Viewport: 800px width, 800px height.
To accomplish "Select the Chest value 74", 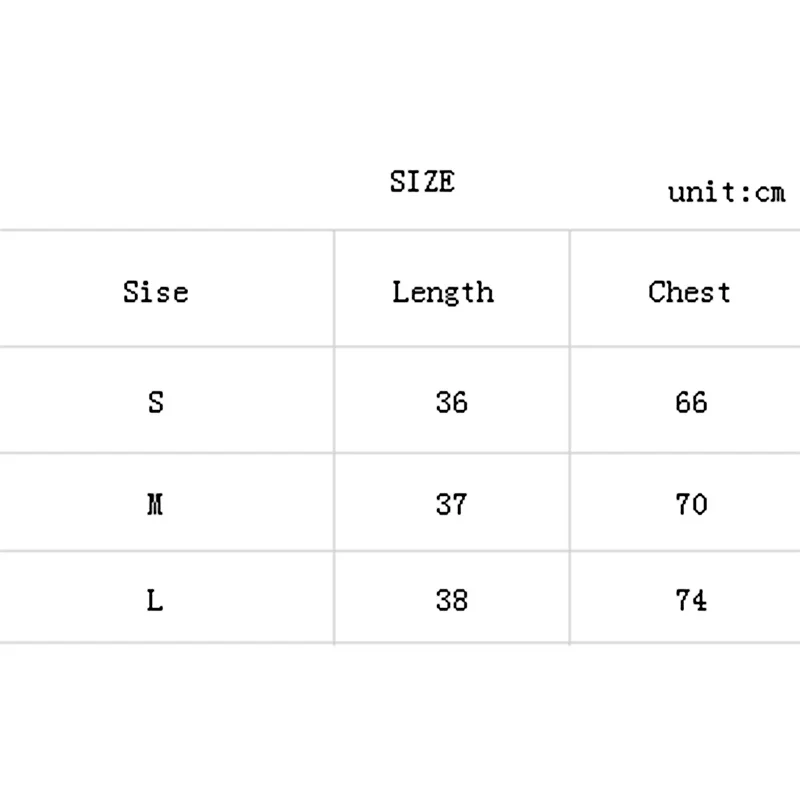I will (691, 600).
